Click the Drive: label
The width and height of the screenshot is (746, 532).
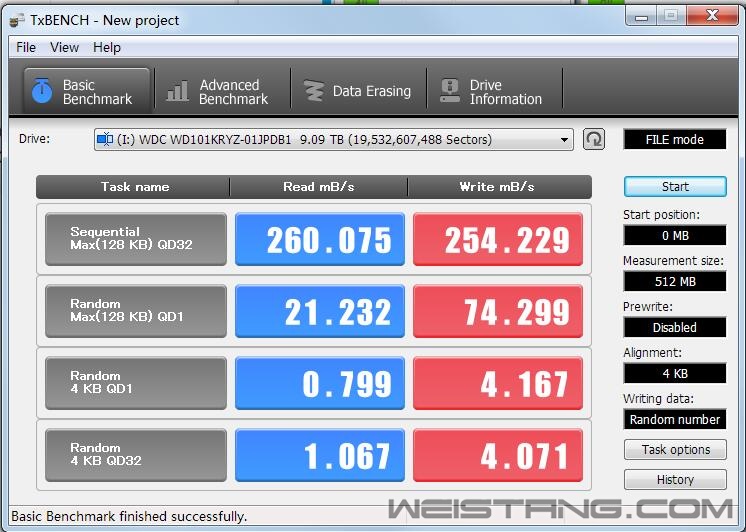click(x=34, y=139)
